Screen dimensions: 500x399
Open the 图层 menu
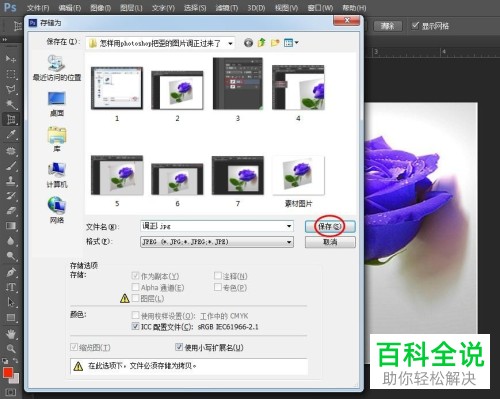point(131,8)
